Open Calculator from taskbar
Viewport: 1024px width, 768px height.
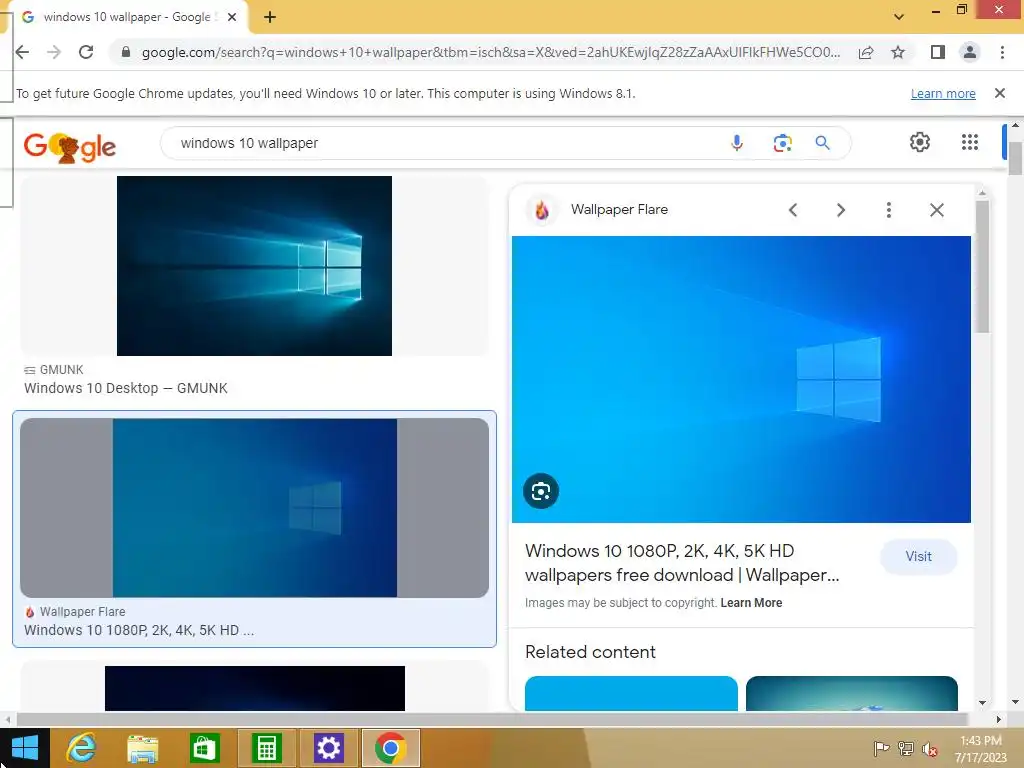pyautogui.click(x=266, y=748)
